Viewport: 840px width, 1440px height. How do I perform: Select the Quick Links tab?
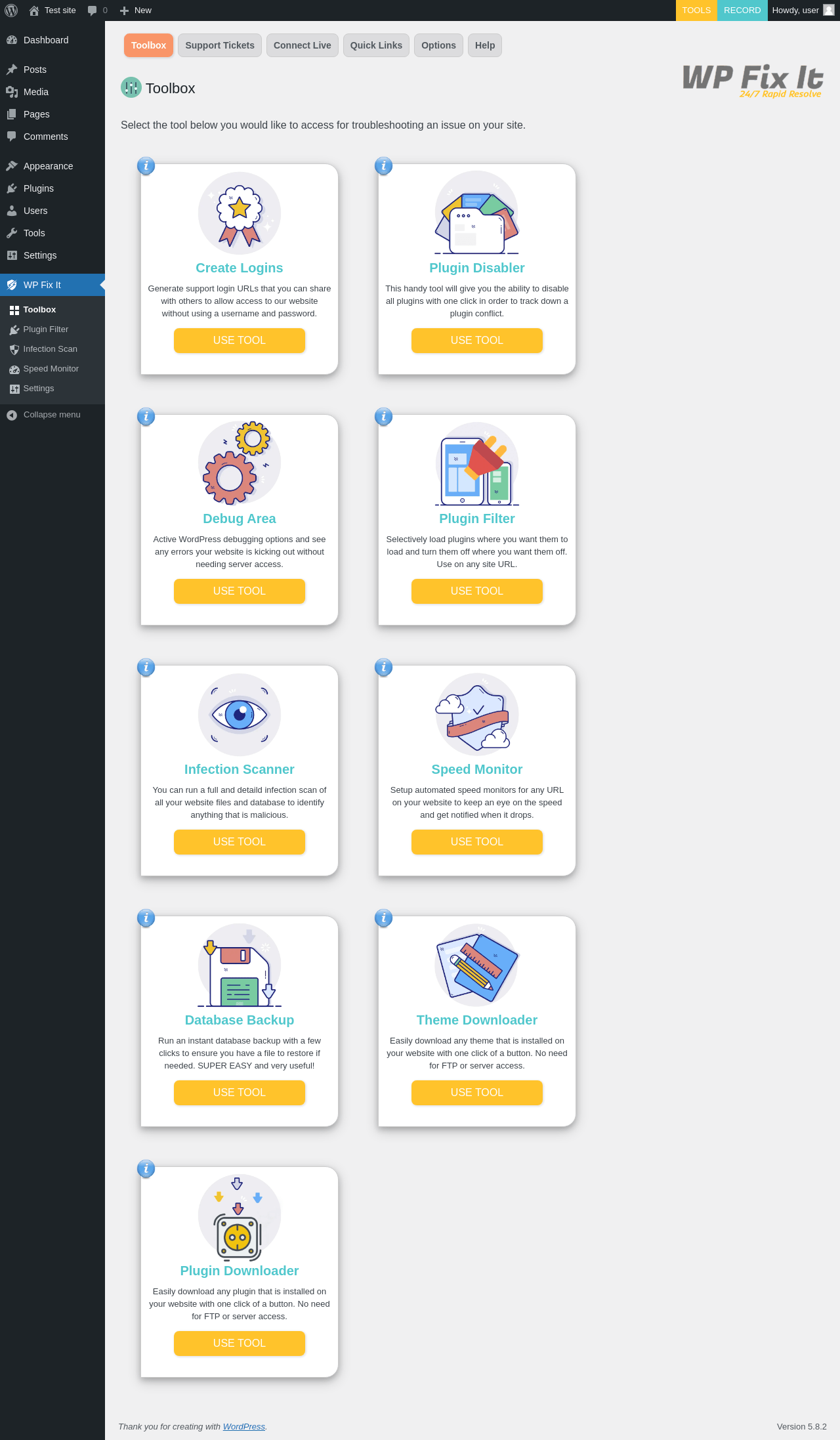(376, 45)
